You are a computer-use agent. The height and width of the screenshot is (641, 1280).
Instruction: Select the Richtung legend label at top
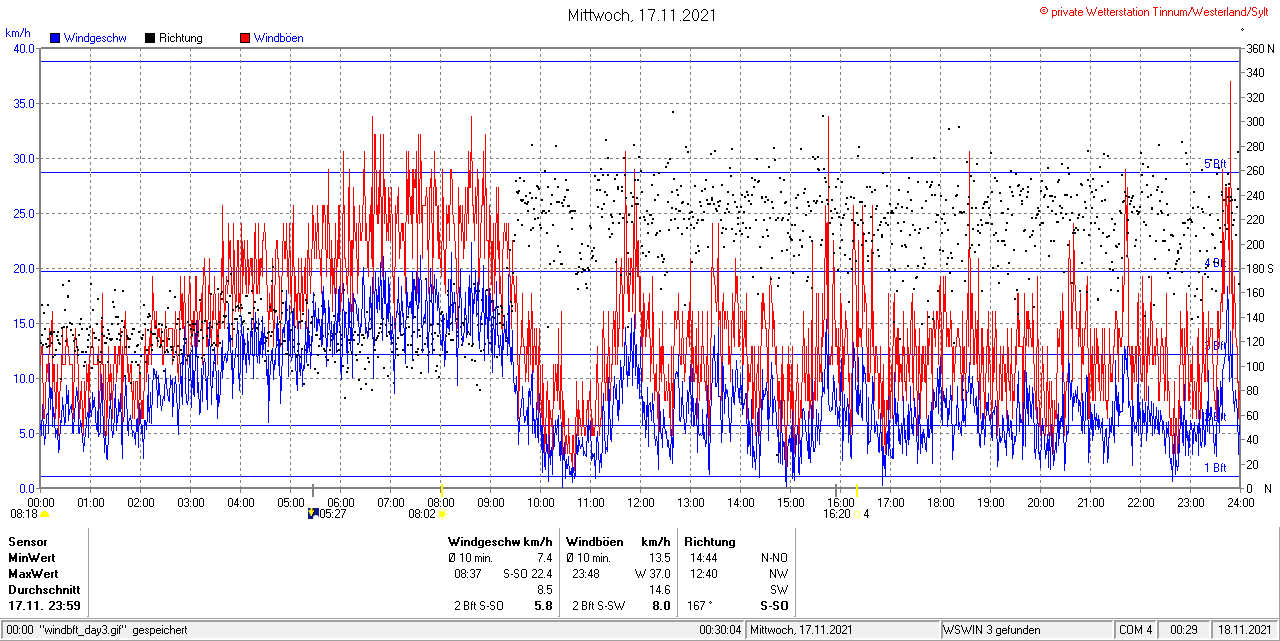coord(181,38)
